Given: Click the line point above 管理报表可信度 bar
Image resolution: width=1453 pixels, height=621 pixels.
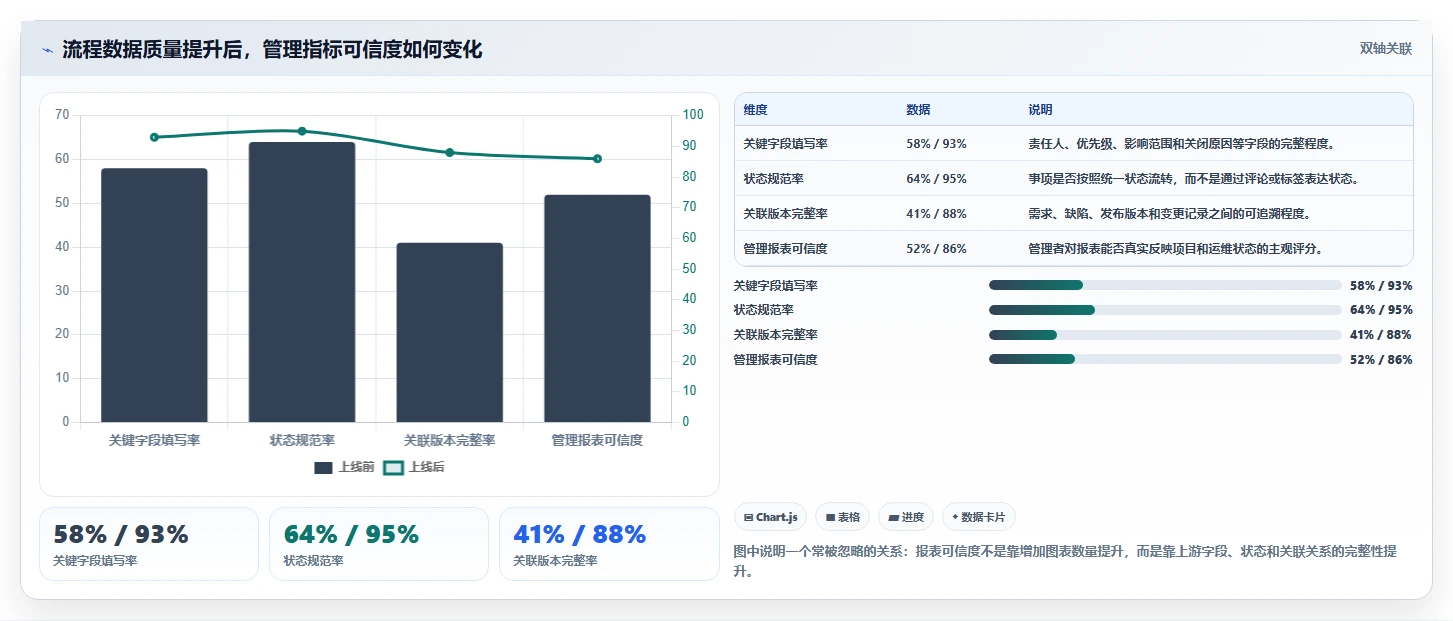Looking at the screenshot, I should 597,159.
